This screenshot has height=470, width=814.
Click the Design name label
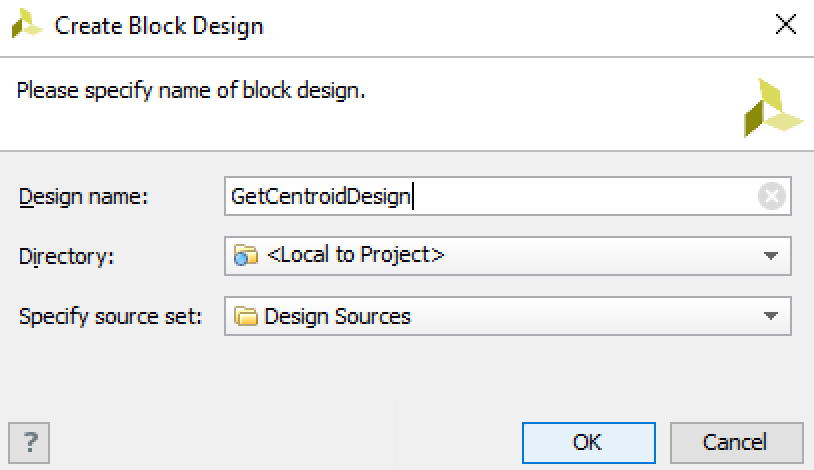[x=84, y=197]
